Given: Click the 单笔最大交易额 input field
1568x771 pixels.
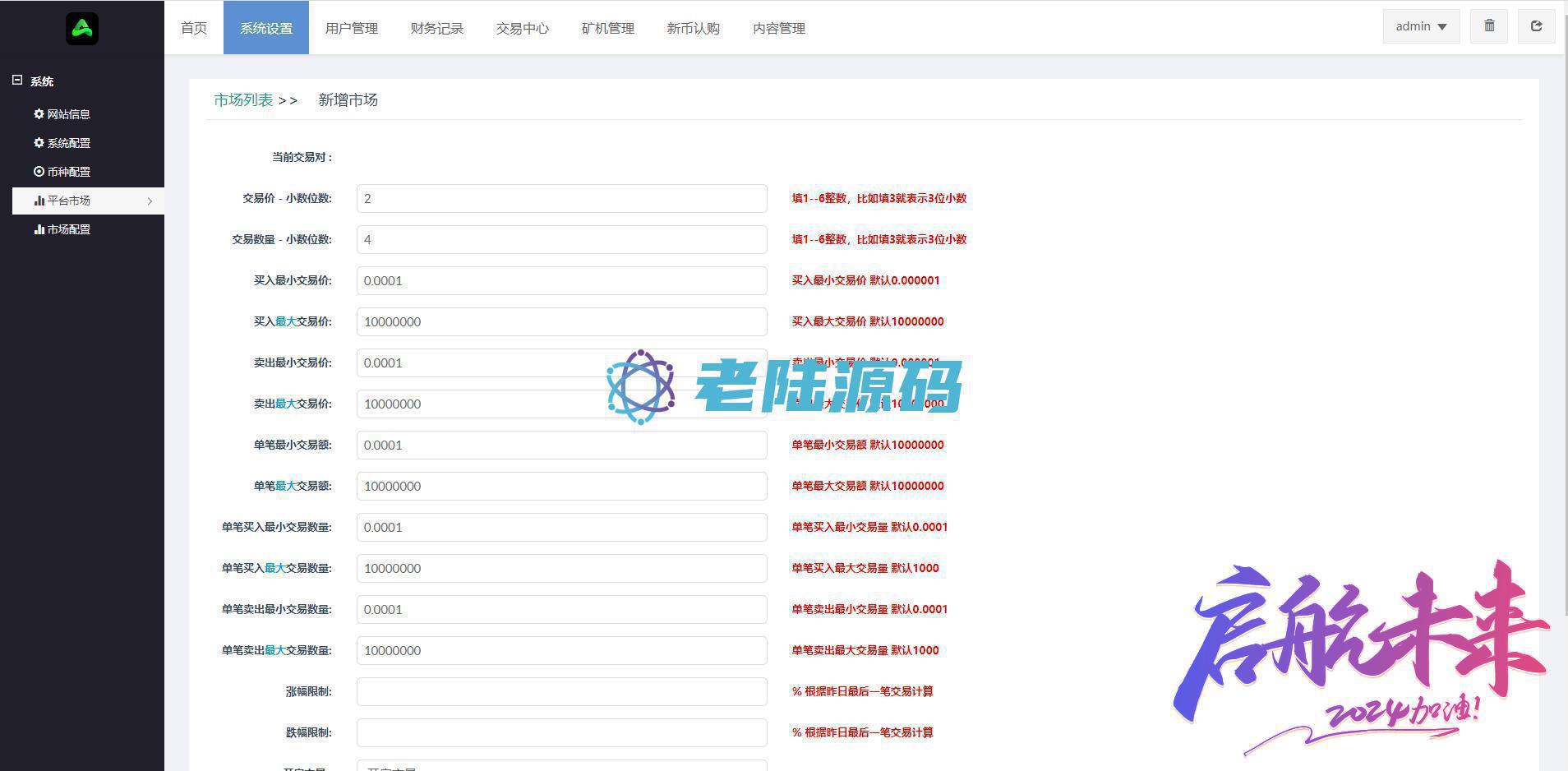Looking at the screenshot, I should coord(562,486).
